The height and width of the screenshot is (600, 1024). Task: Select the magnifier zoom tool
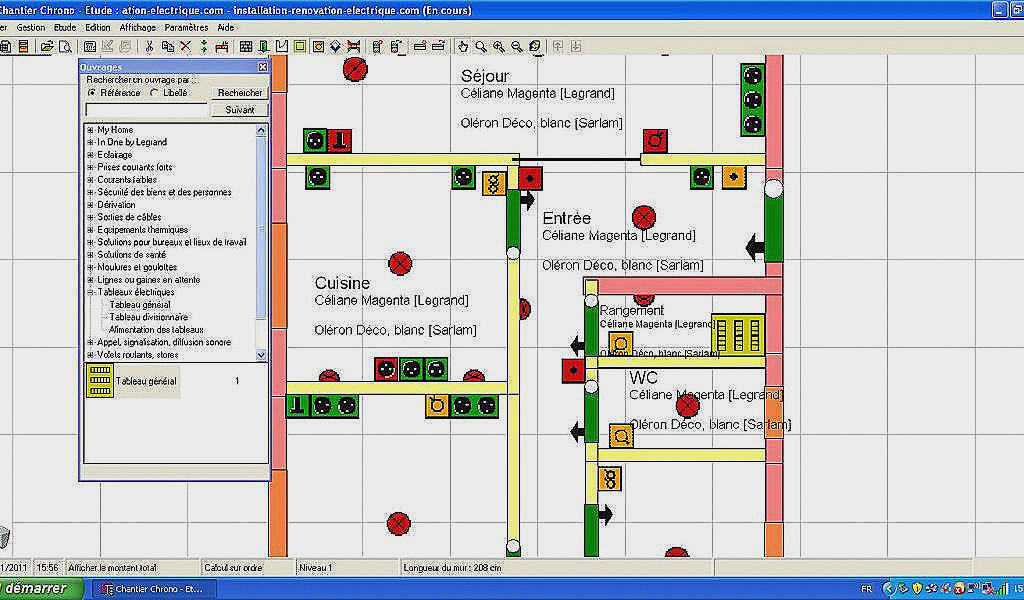pyautogui.click(x=481, y=46)
